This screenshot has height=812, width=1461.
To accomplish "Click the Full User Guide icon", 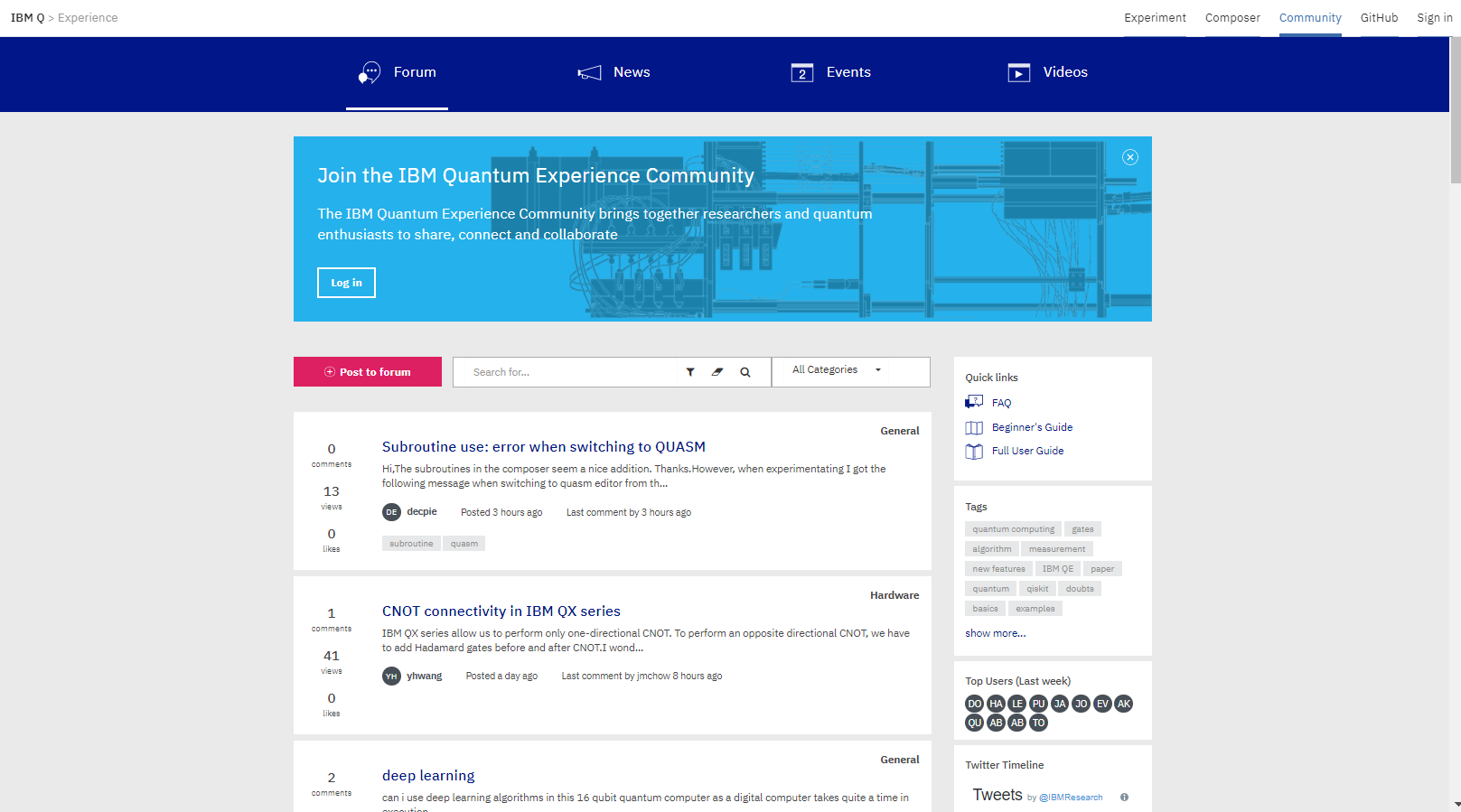I will click(x=974, y=452).
